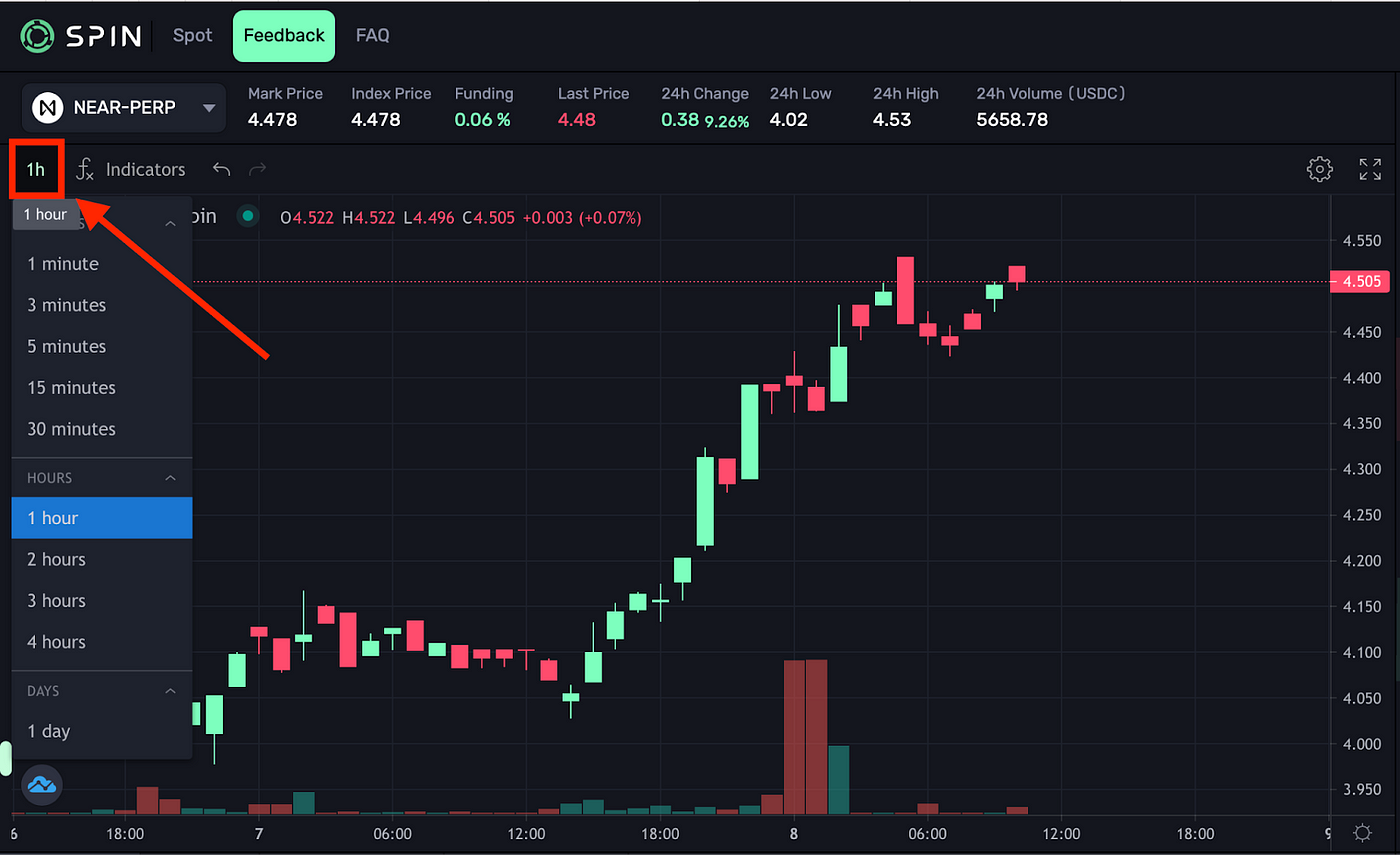Select 15 minutes interval
Image resolution: width=1400 pixels, height=855 pixels.
point(102,387)
